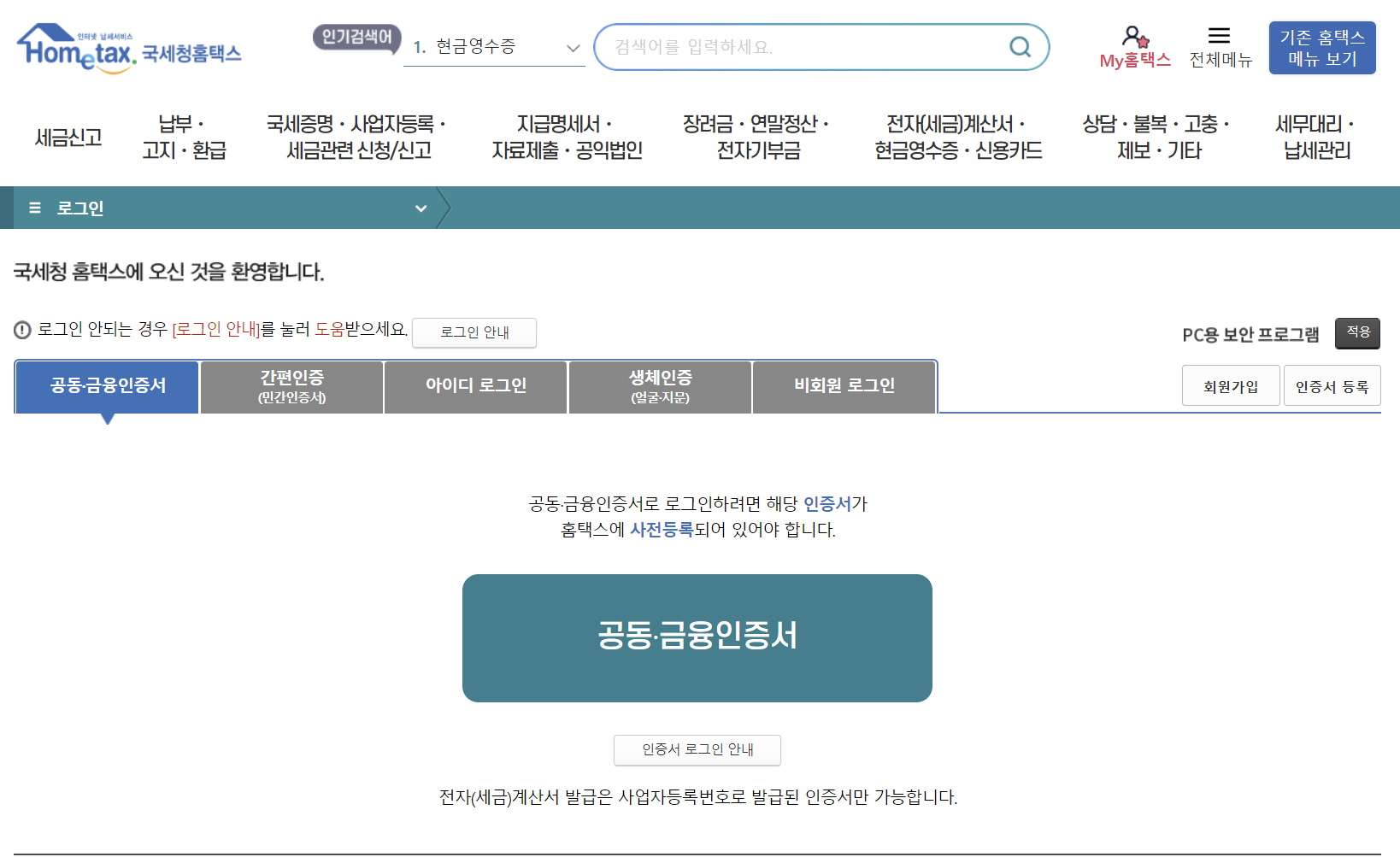Image resolution: width=1400 pixels, height=857 pixels.
Task: Expand the 인기검색어 popular search dropdown
Action: point(572,48)
